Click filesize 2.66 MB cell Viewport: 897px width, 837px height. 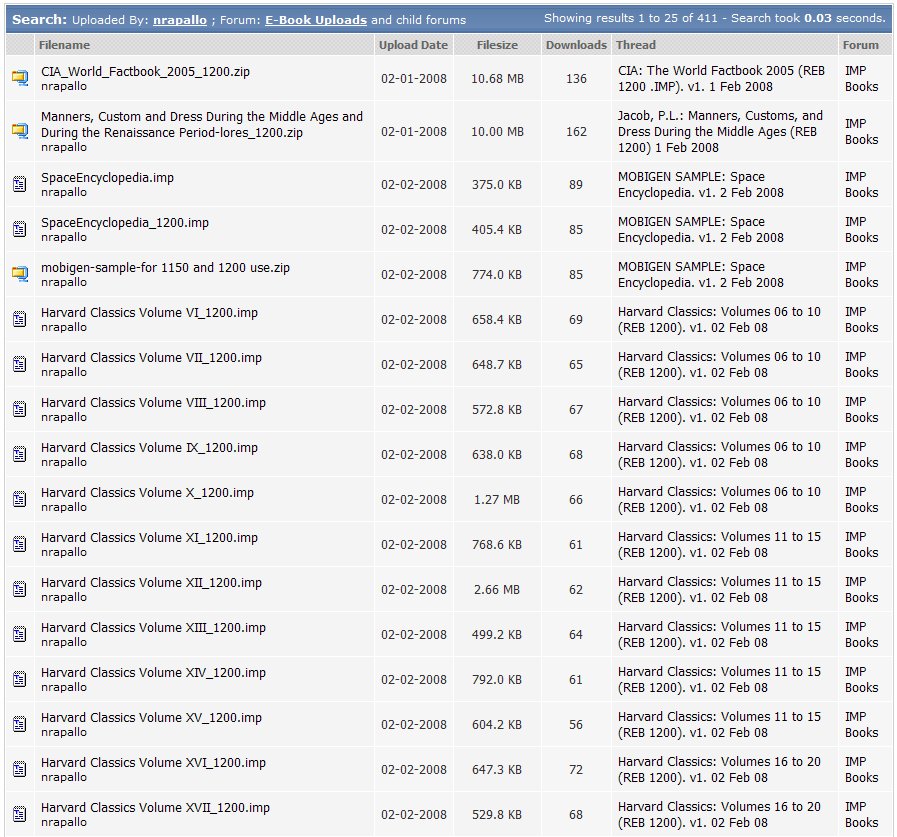click(x=497, y=590)
